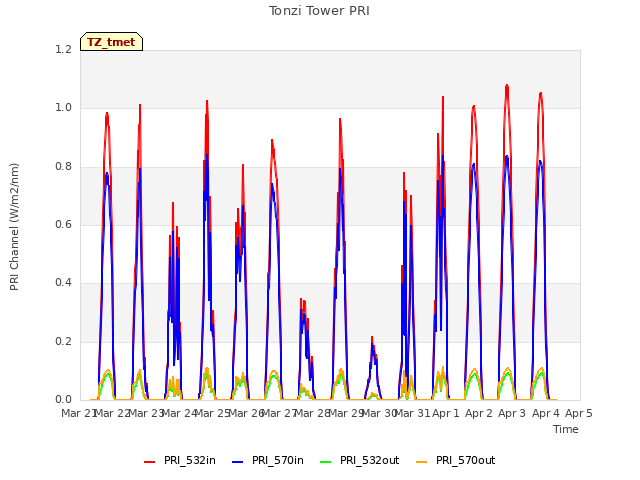Screen dimensions: 640x480
Task: Click the y-axis label PRI Channel (W/m2/nm)
Action: coord(14,227)
